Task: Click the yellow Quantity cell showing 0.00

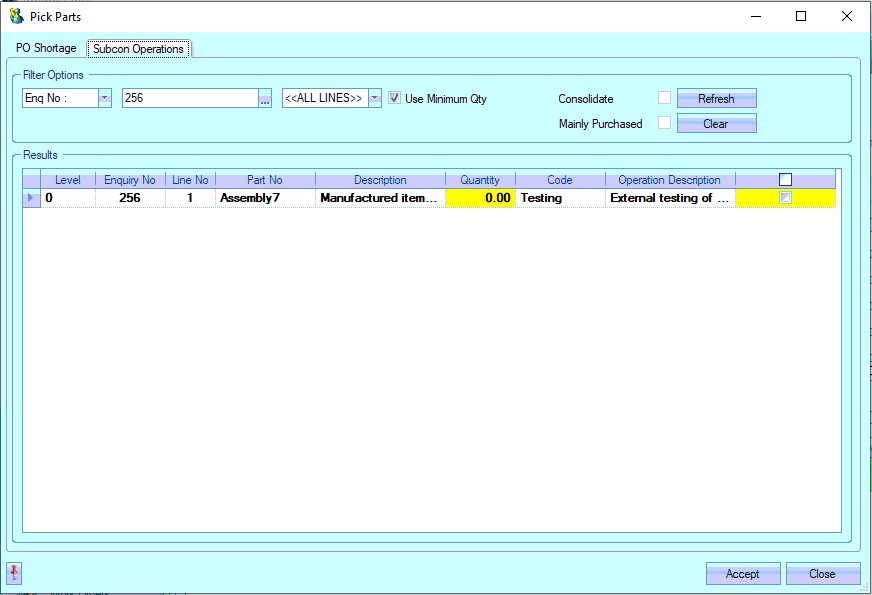Action: 480,198
